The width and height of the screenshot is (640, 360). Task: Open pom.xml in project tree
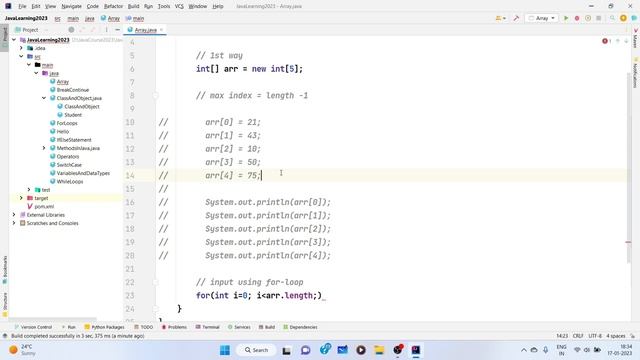pos(44,207)
